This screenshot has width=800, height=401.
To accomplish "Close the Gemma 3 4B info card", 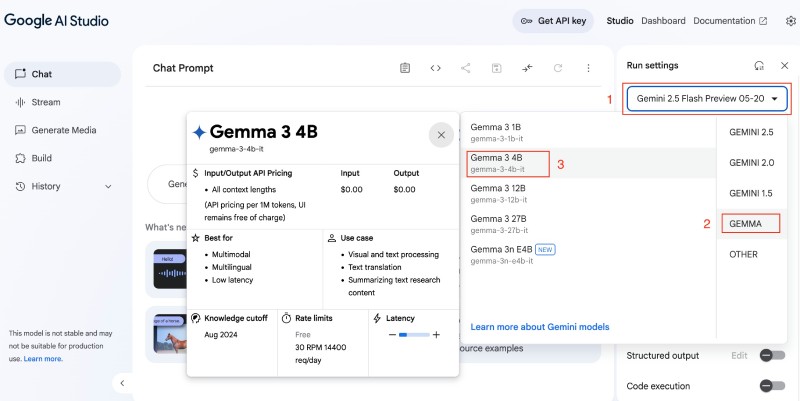I will pyautogui.click(x=441, y=135).
